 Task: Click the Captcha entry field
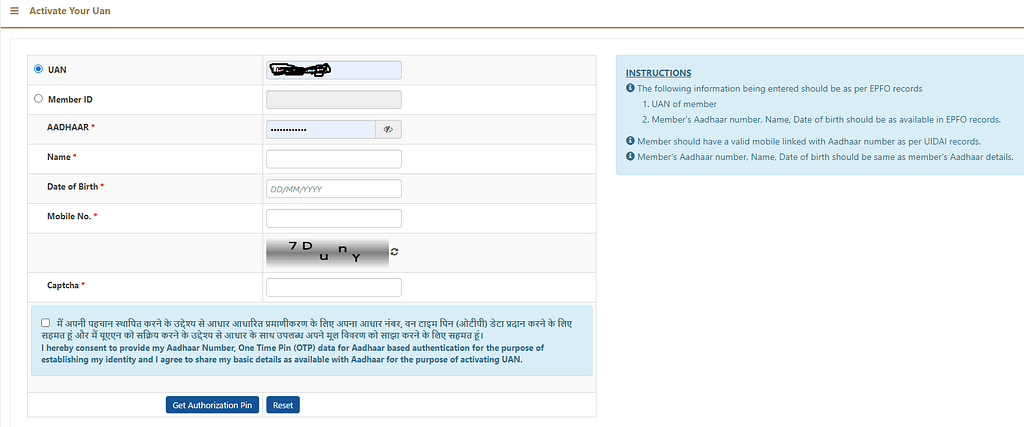coord(333,287)
